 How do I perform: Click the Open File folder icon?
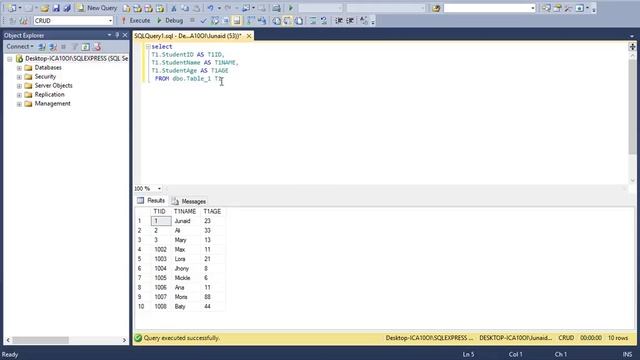click(44, 8)
